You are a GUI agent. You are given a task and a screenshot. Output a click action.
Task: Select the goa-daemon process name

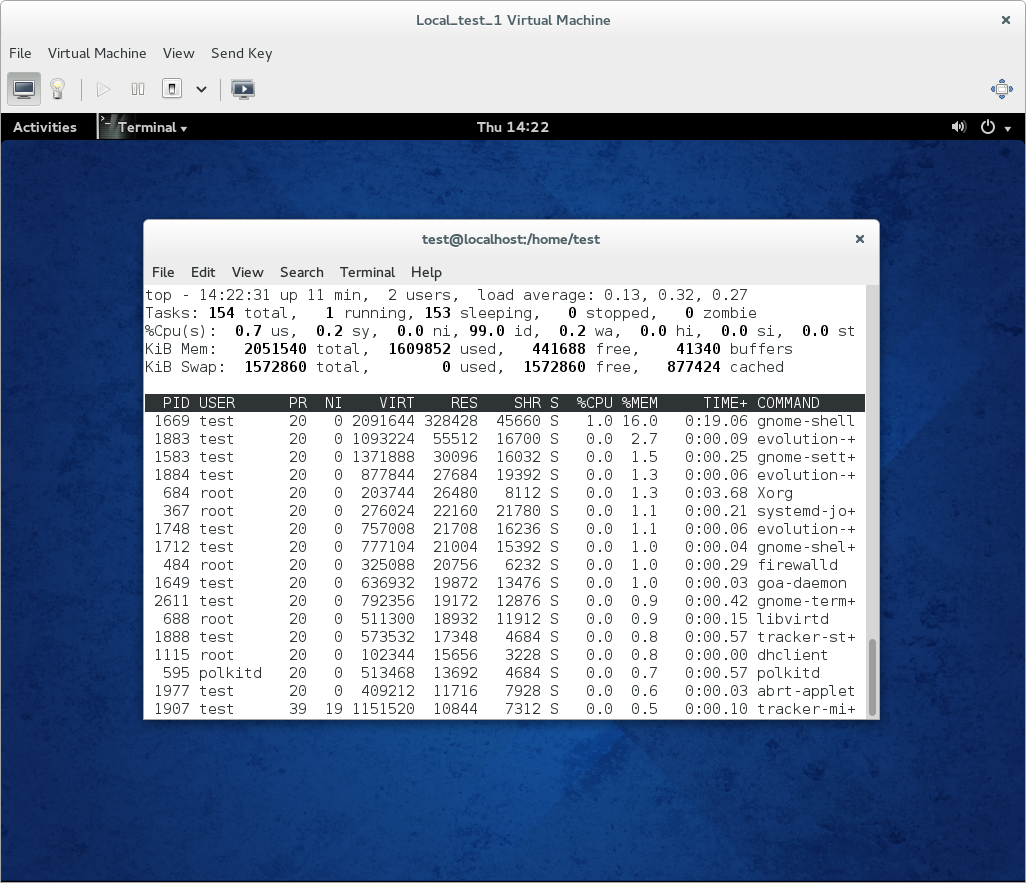tap(802, 583)
